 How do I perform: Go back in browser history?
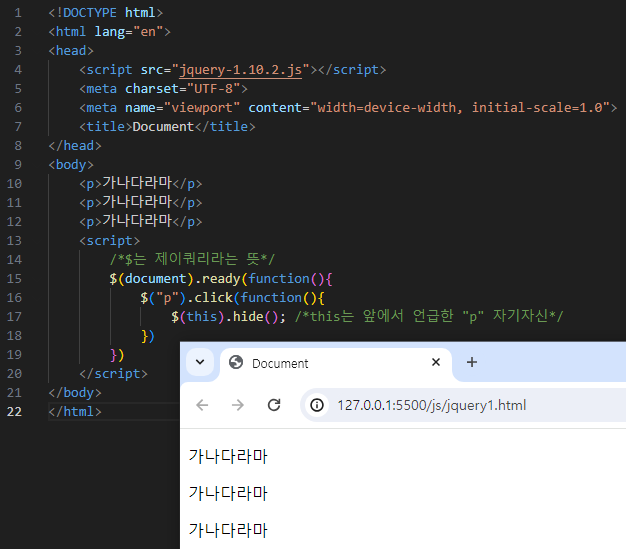pos(202,405)
